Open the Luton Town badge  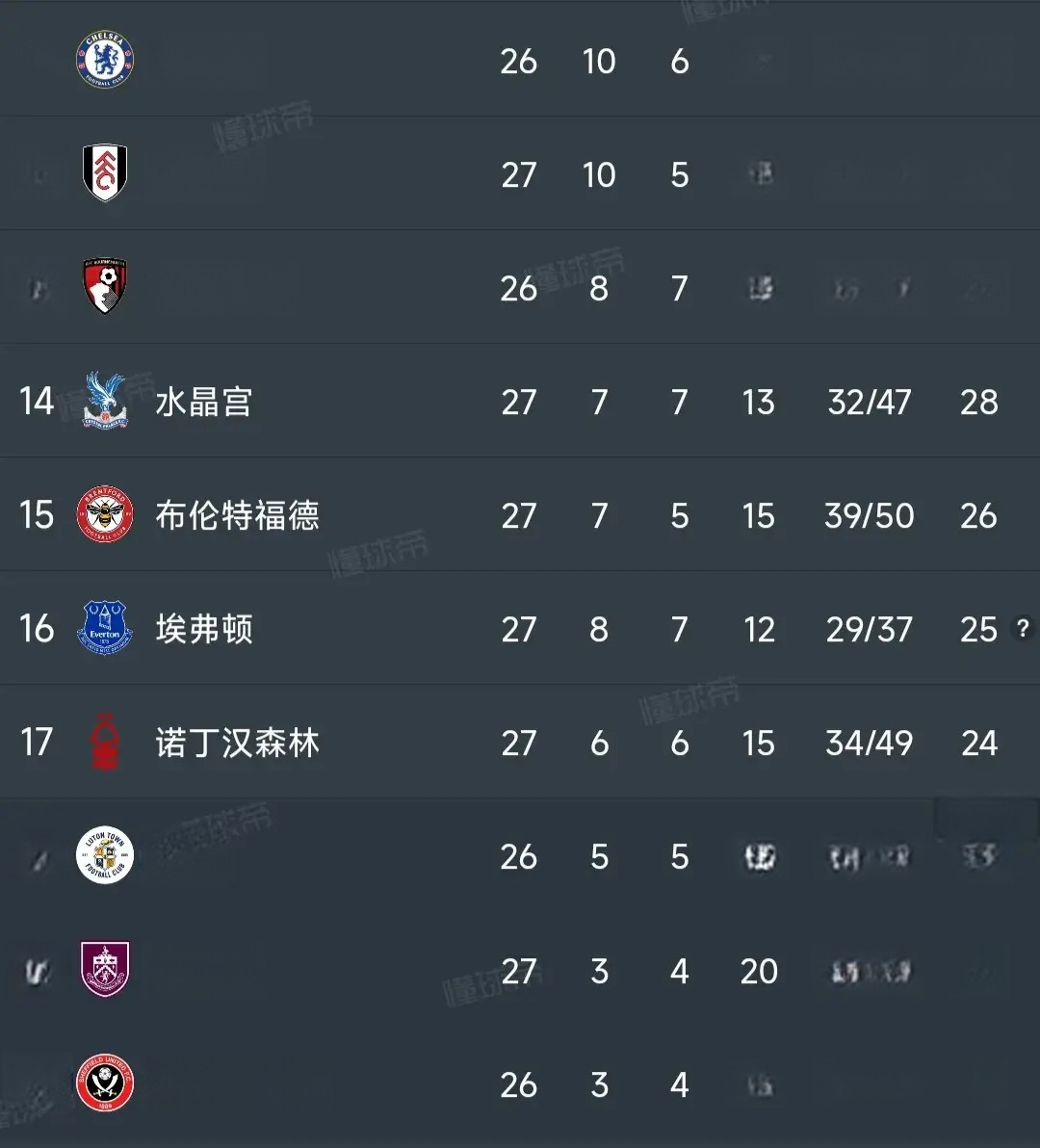pos(105,855)
